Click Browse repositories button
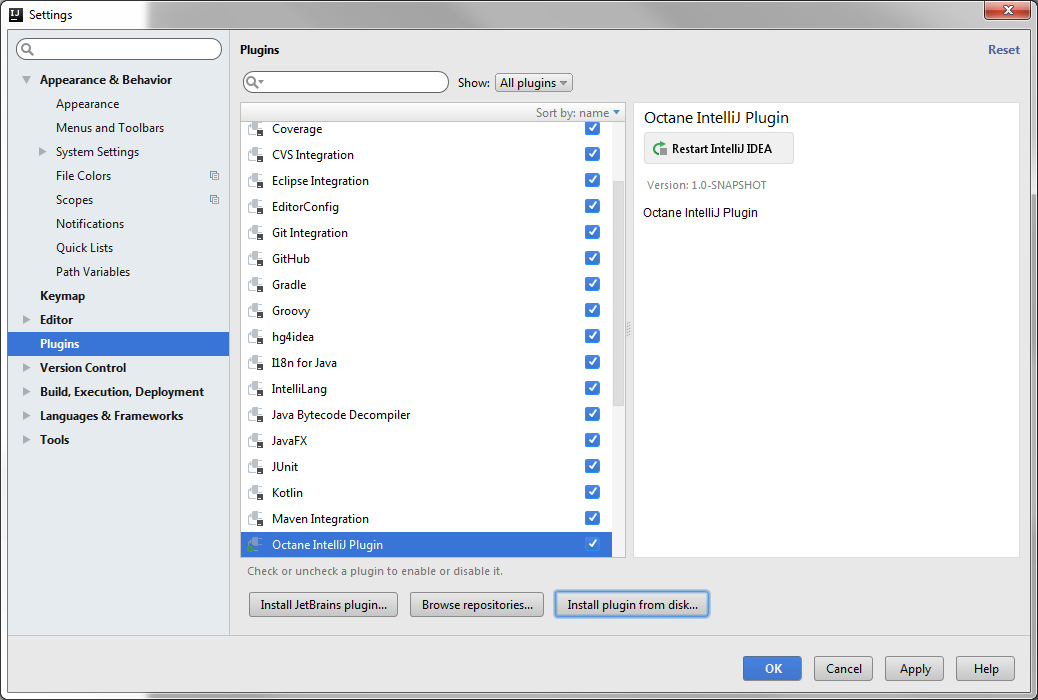The height and width of the screenshot is (700, 1038). (x=477, y=605)
